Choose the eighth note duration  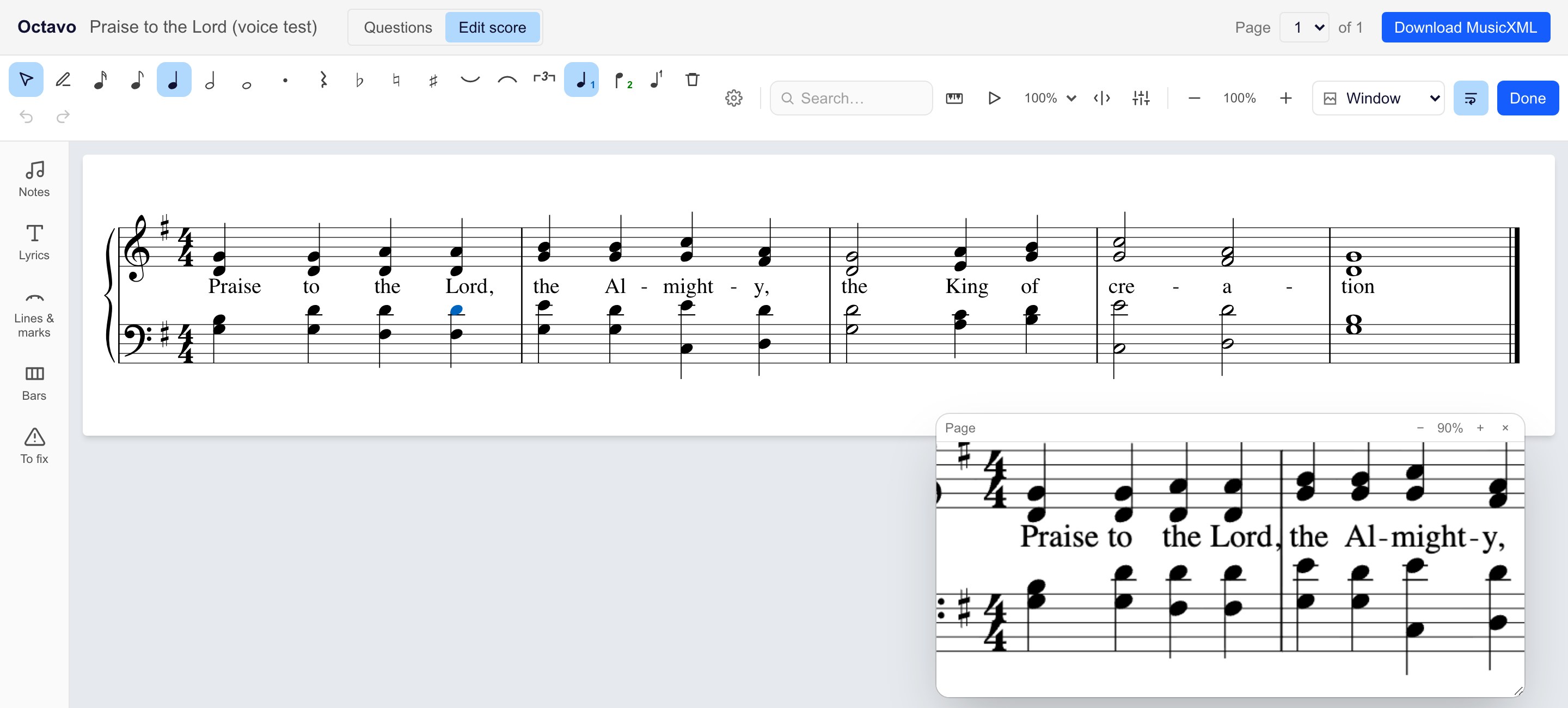(x=138, y=80)
